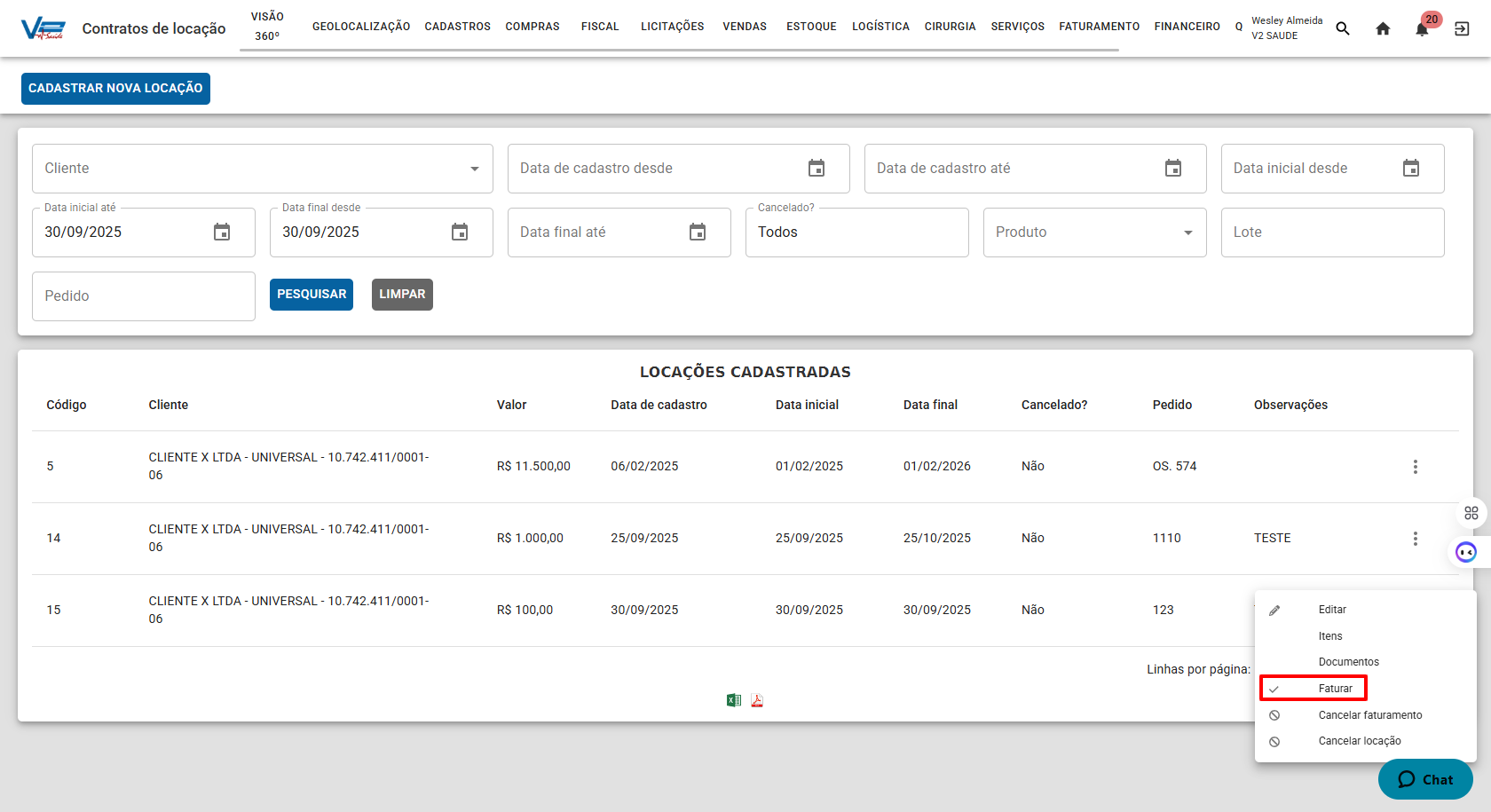The height and width of the screenshot is (812, 1491).
Task: Open calendar picker for Data final até
Action: point(698,233)
